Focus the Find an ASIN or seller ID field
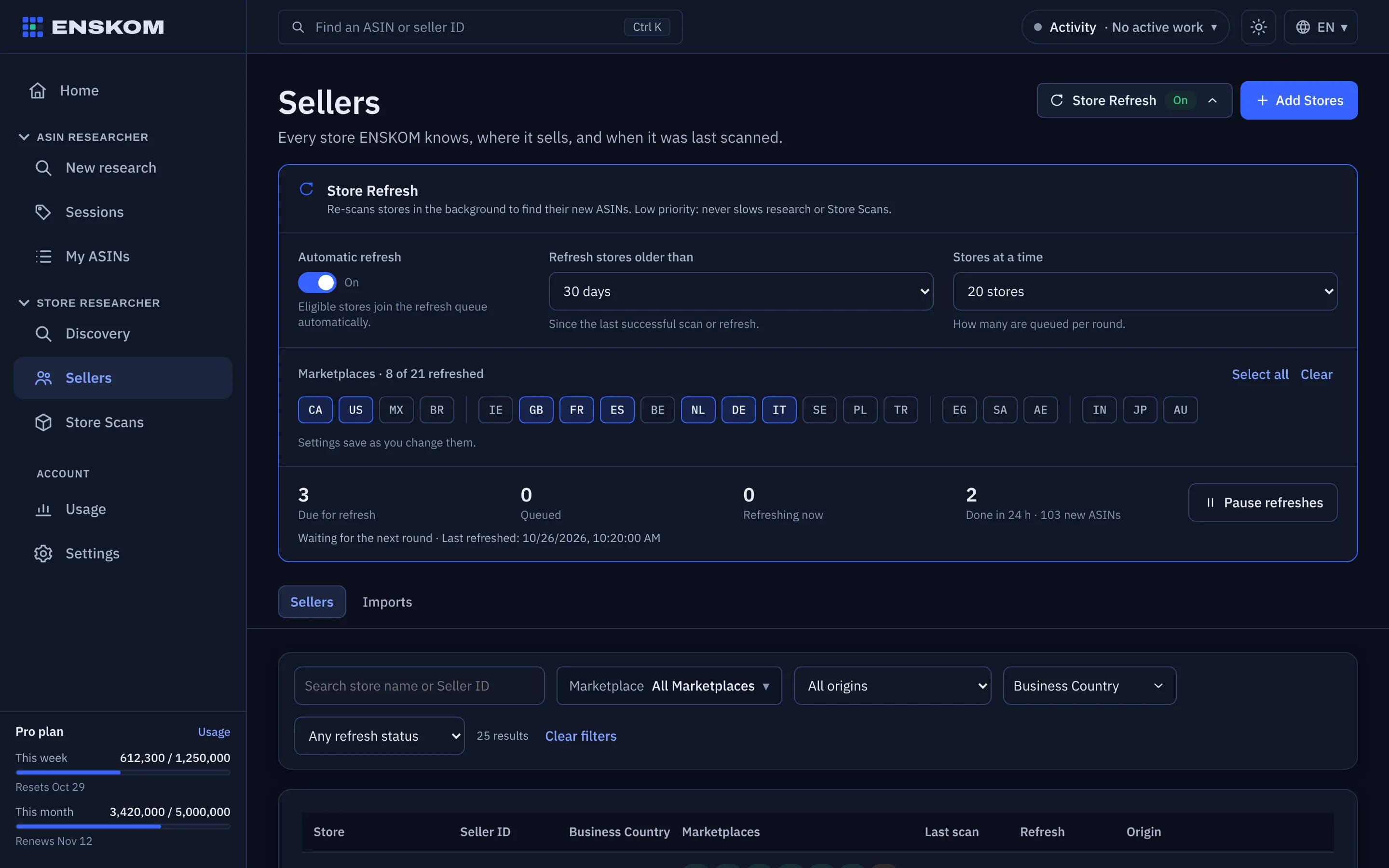Screen dimensions: 1389x868 click(480, 27)
